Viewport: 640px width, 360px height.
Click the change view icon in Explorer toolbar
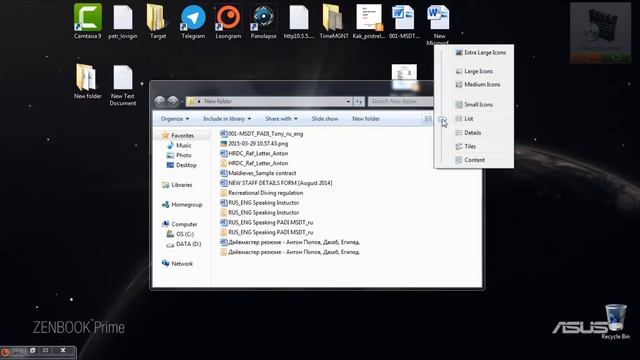coord(427,119)
